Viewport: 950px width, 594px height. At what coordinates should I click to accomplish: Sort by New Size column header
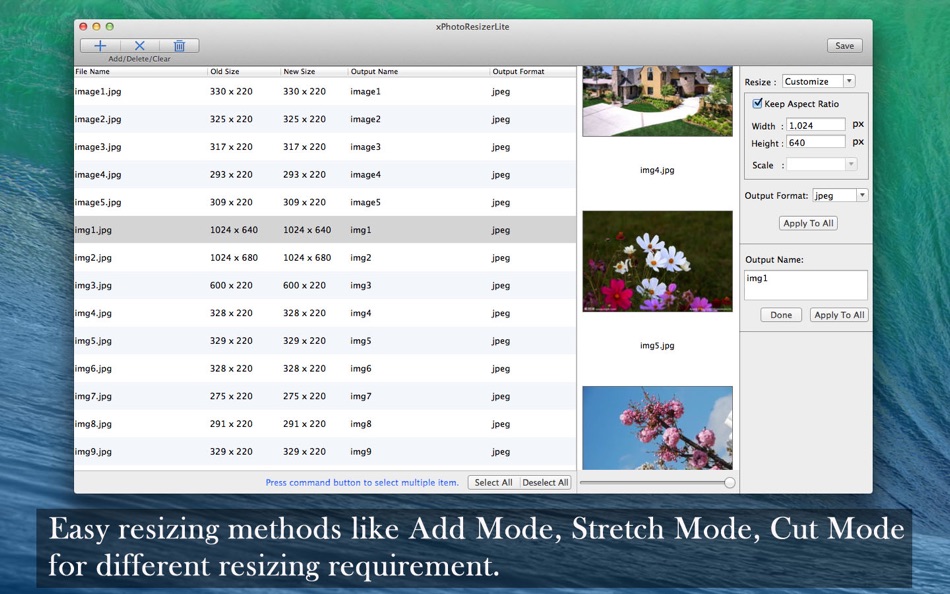(x=314, y=72)
